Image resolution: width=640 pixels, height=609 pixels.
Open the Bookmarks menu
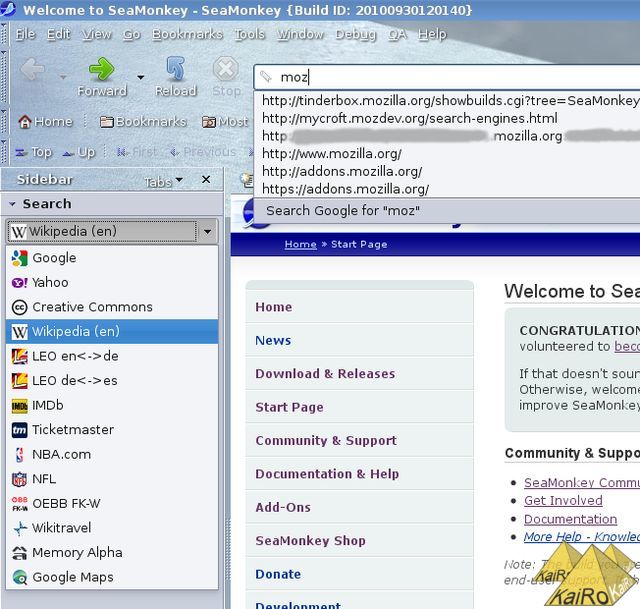(187, 34)
